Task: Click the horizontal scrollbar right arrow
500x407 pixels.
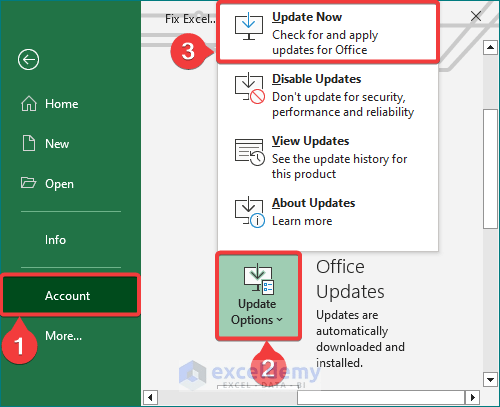Action: pos(472,397)
